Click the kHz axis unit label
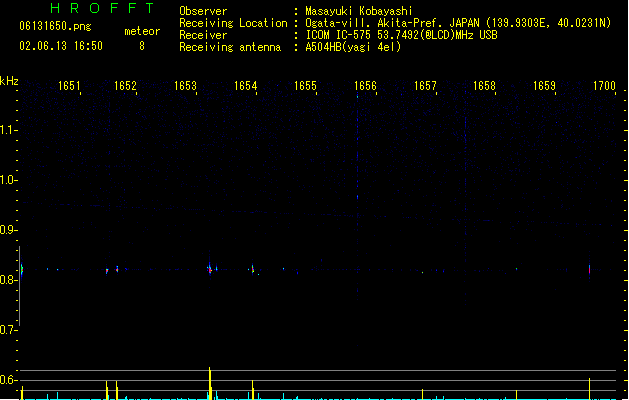 pos(9,81)
